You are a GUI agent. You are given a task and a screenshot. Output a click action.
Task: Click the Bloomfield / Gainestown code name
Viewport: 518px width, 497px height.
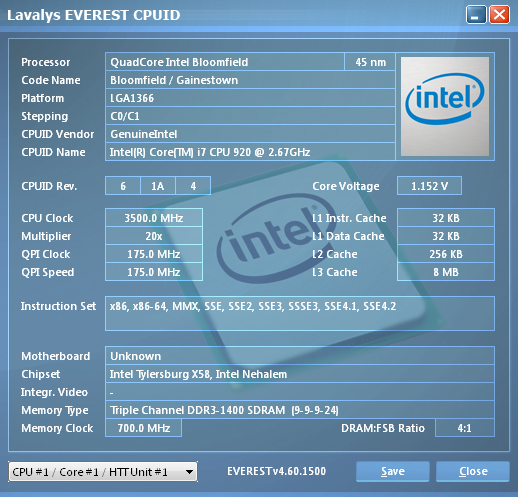pyautogui.click(x=250, y=80)
